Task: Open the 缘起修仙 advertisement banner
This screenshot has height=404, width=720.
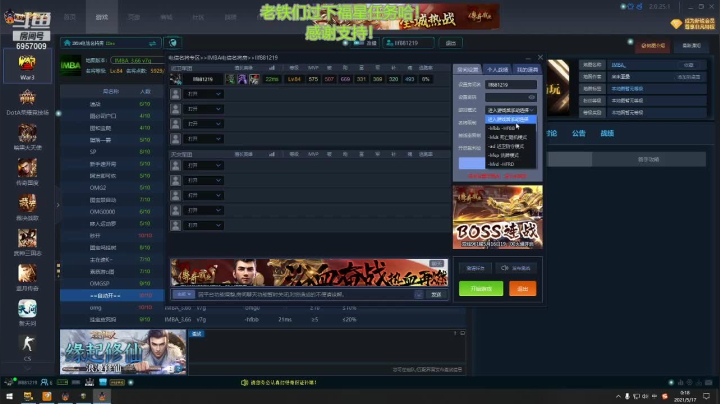Action: (123, 352)
